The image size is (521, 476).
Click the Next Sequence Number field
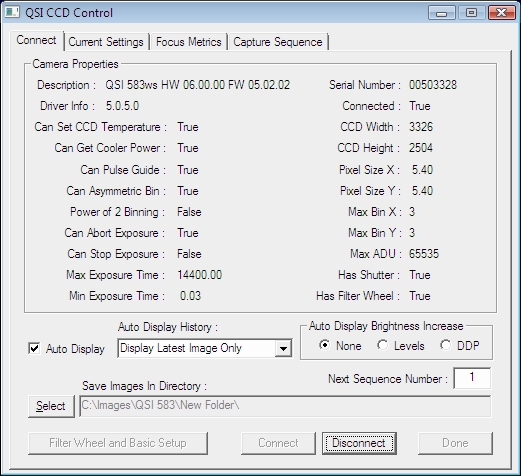(x=472, y=378)
